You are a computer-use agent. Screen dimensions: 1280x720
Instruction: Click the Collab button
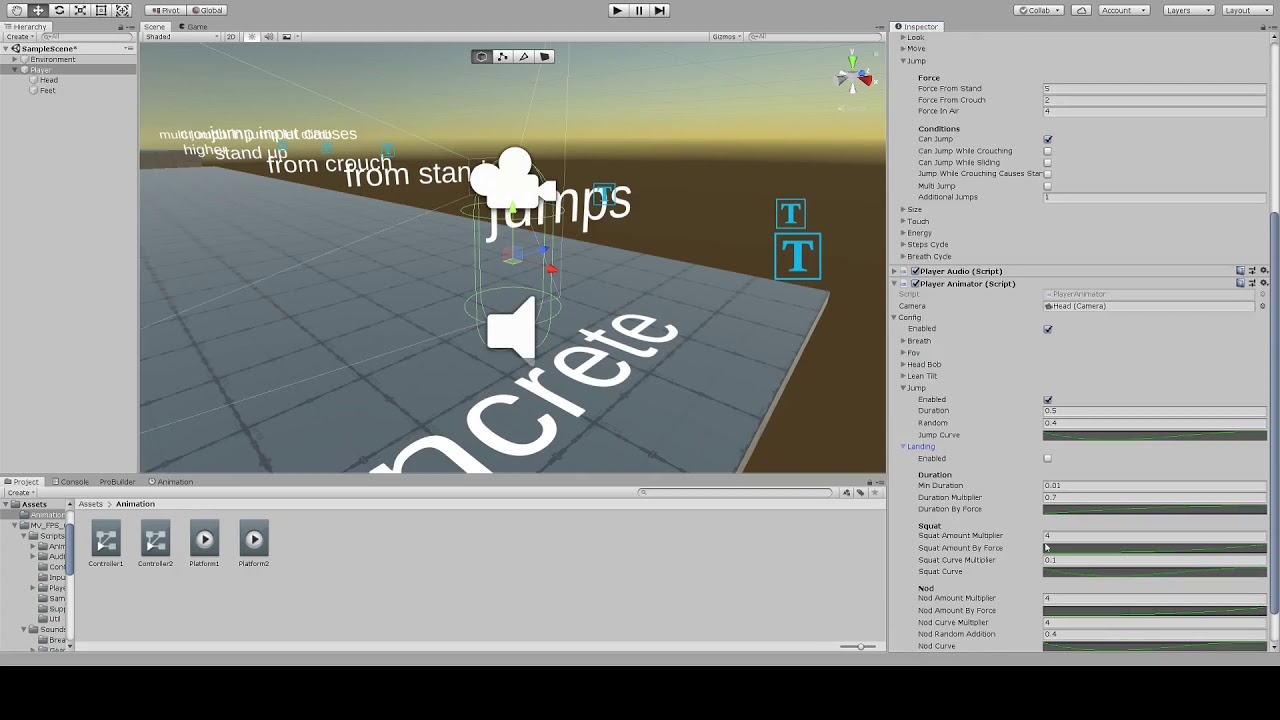pos(1038,10)
